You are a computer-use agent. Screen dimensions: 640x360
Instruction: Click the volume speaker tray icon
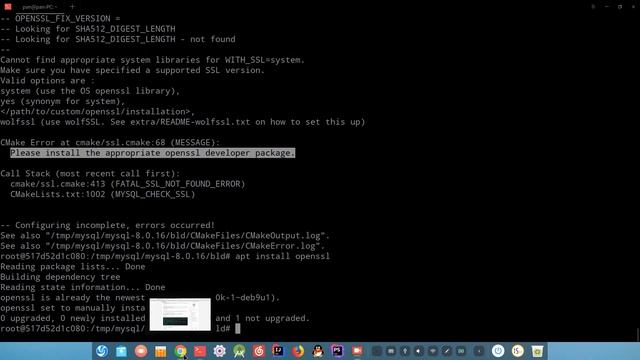click(419, 351)
